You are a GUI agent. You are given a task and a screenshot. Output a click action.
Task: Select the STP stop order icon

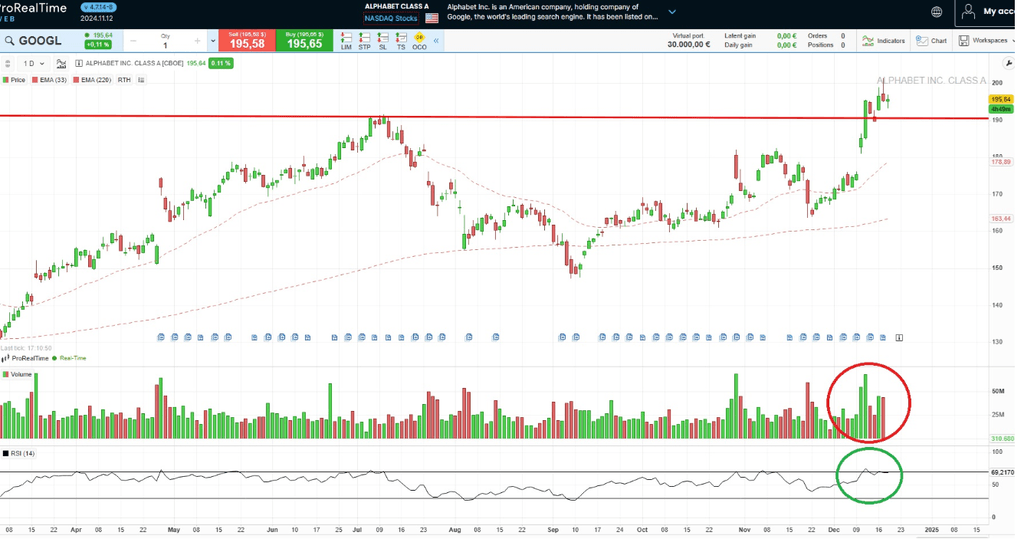tap(364, 41)
